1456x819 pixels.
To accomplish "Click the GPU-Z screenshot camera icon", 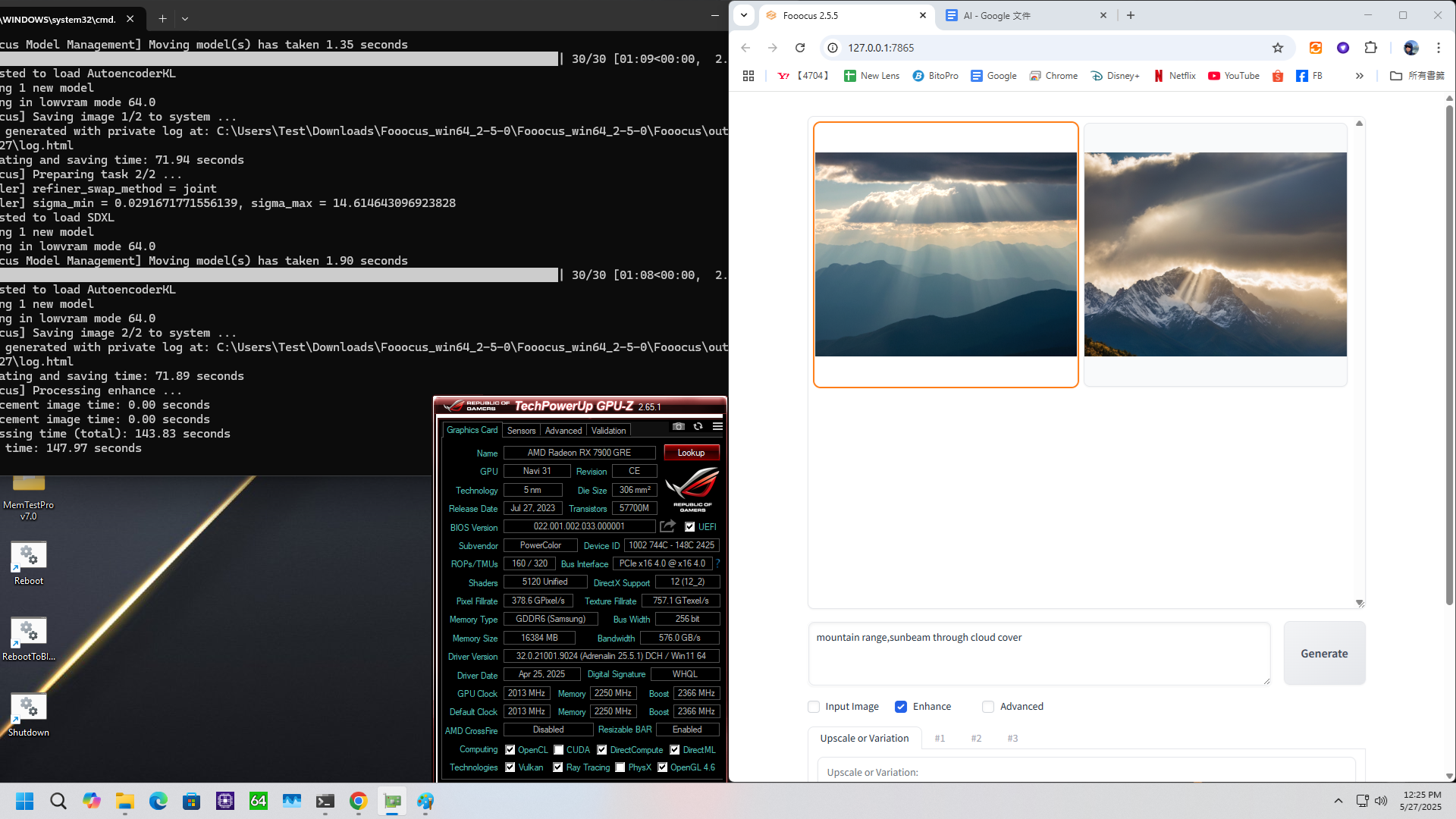I will [x=679, y=426].
